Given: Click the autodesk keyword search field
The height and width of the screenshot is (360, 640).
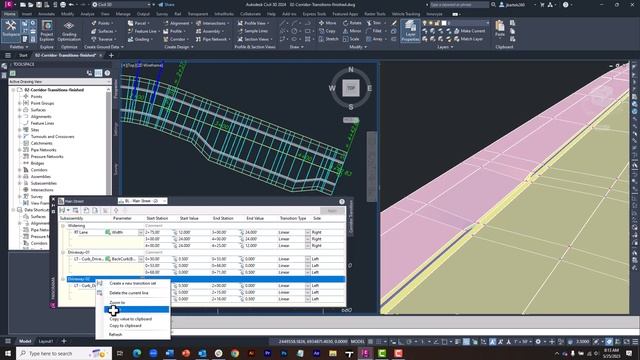Looking at the screenshot, I should (x=459, y=4).
